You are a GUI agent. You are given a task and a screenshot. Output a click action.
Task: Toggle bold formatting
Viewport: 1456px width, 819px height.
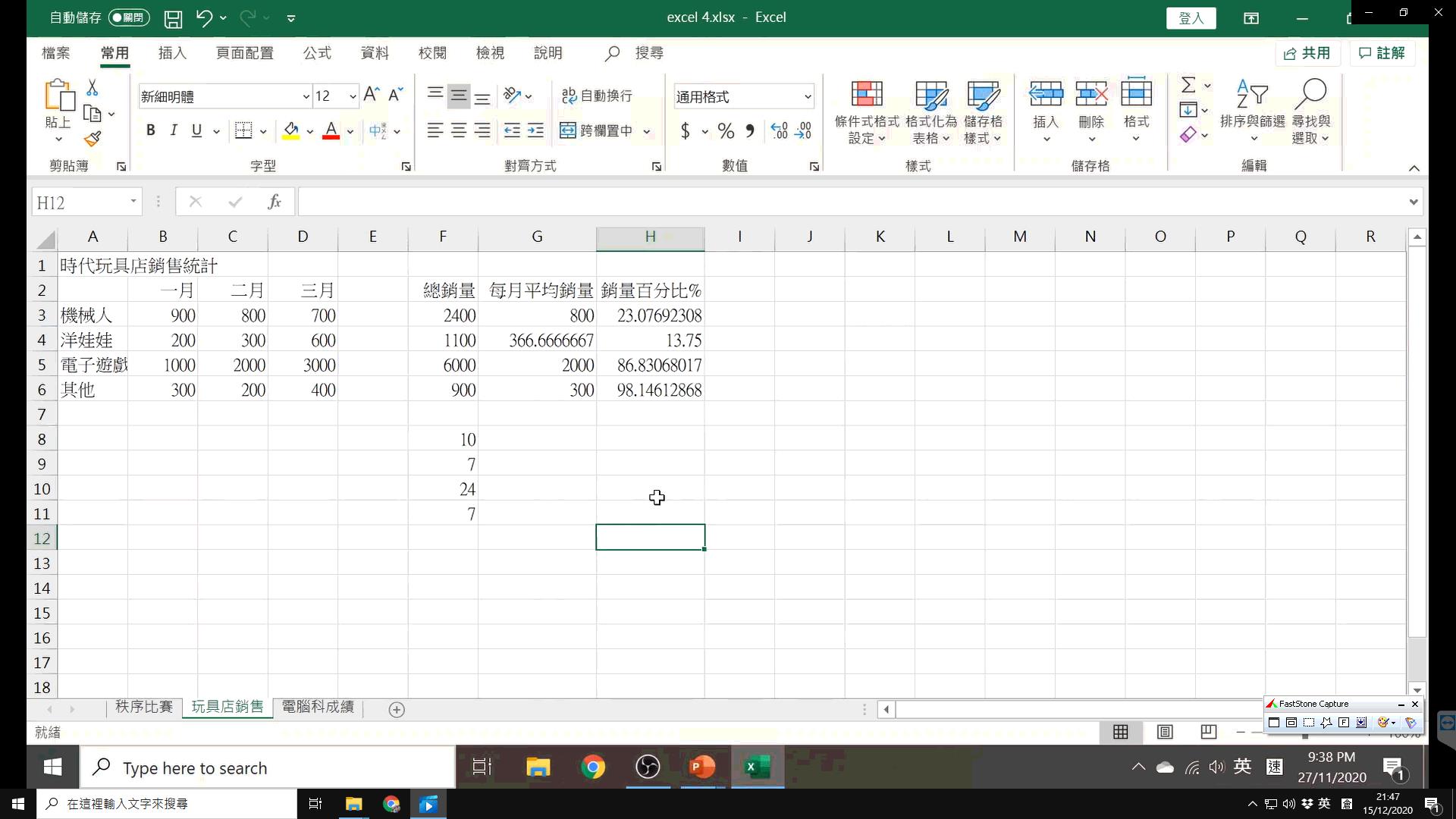coord(151,130)
